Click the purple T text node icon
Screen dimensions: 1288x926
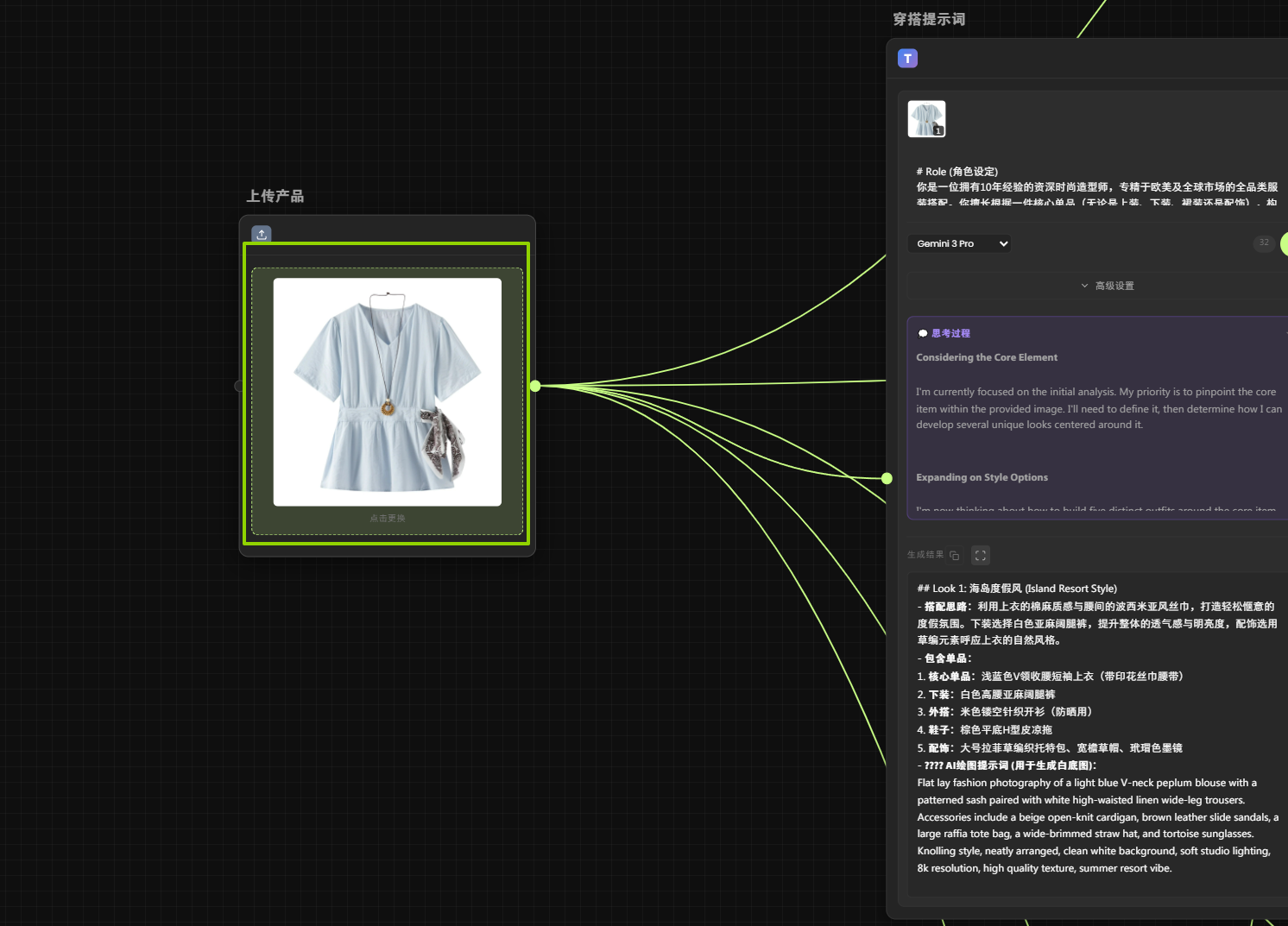point(907,59)
